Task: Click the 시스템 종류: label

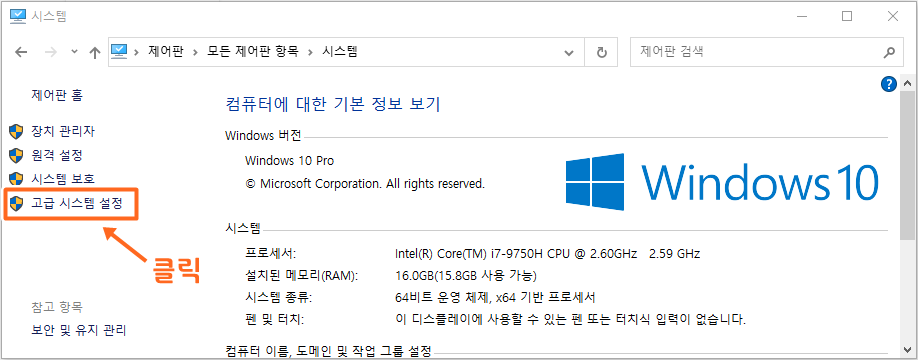Action: (279, 297)
